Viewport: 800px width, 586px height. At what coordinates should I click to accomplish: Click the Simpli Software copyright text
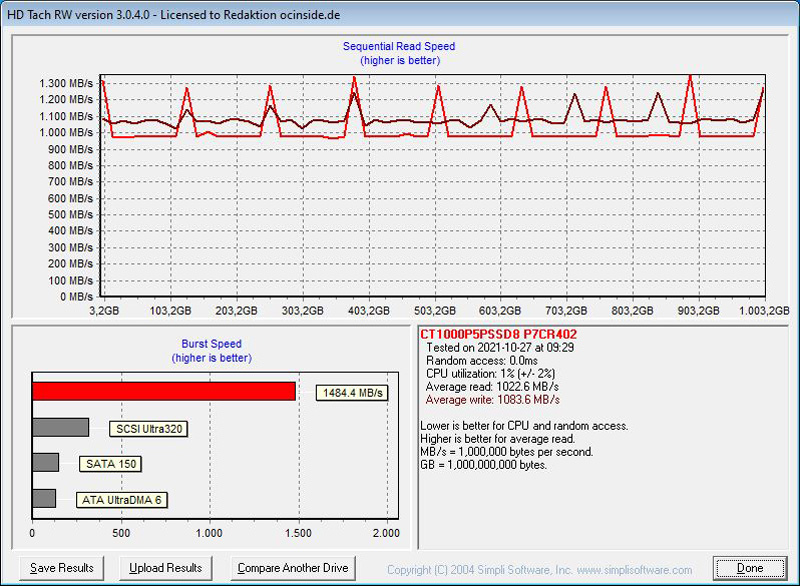[539, 570]
